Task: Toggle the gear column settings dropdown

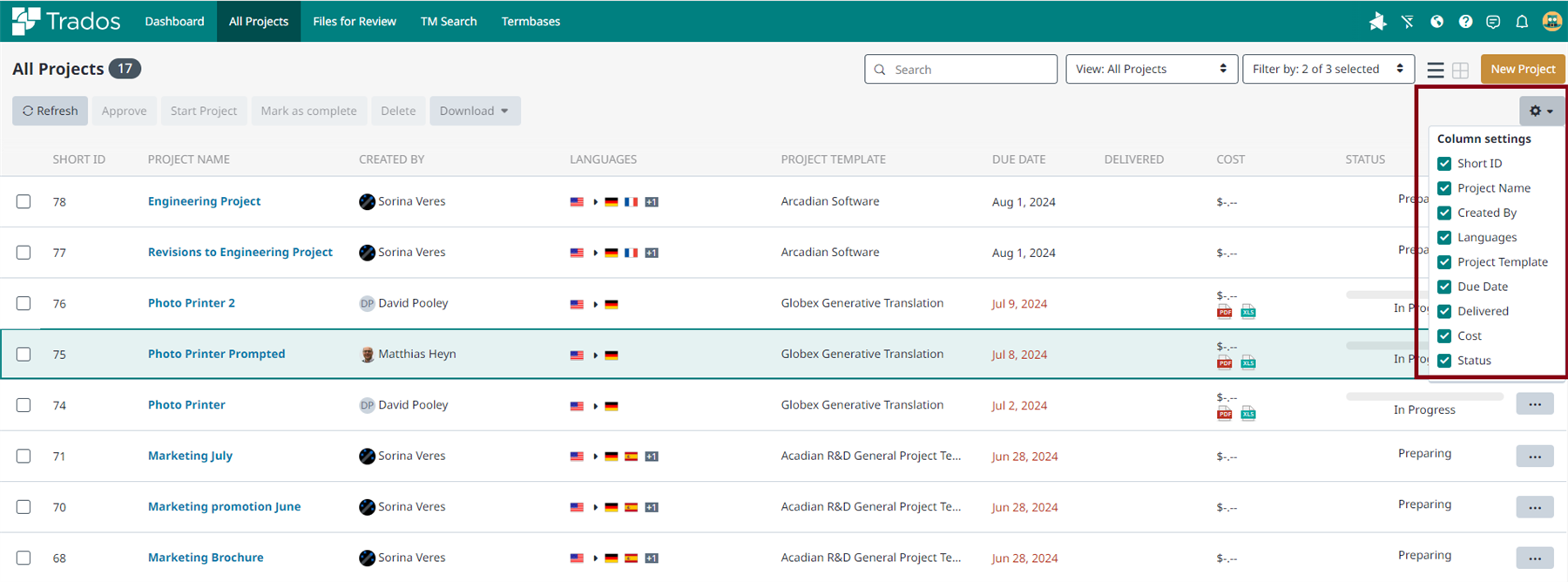Action: pyautogui.click(x=1542, y=111)
